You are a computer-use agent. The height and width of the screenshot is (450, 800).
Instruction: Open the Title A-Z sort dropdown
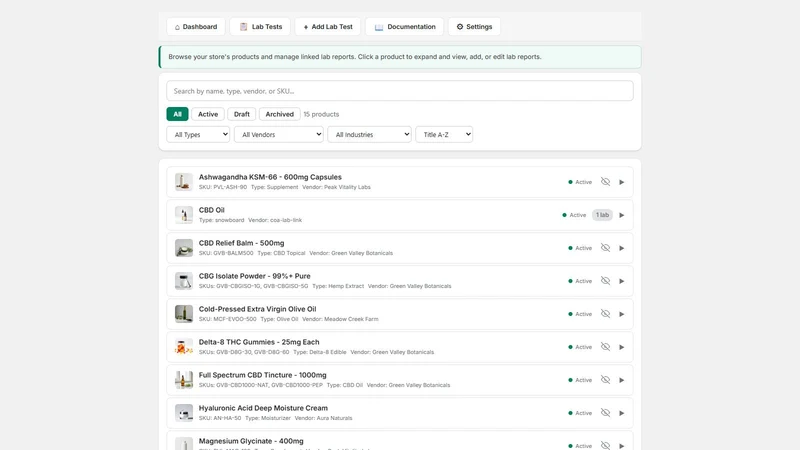pyautogui.click(x=444, y=135)
